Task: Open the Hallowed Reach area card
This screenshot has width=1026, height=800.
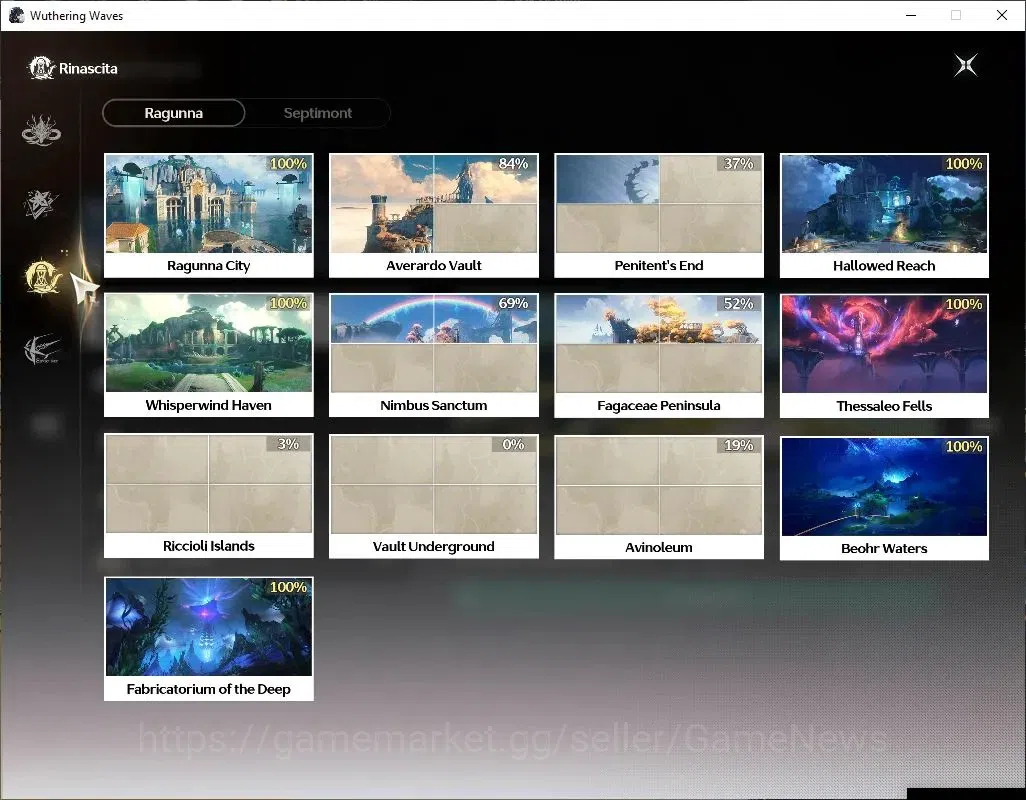Action: [884, 215]
